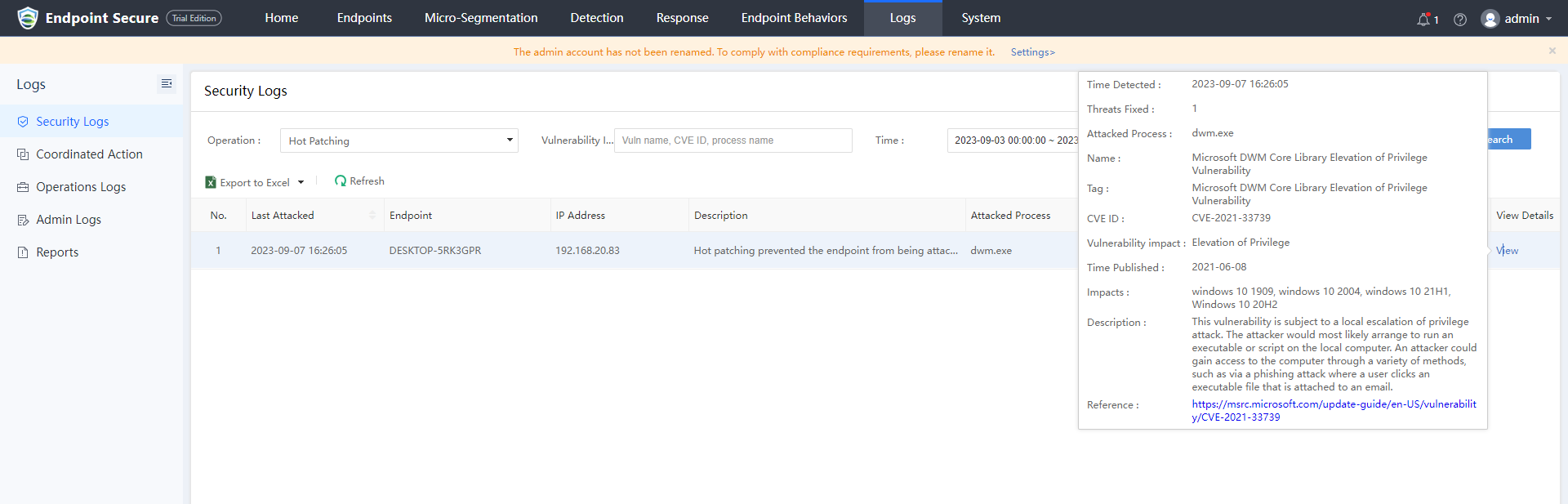Screen dimensions: 1568x504
Task: Open the help question mark icon
Action: (x=1460, y=19)
